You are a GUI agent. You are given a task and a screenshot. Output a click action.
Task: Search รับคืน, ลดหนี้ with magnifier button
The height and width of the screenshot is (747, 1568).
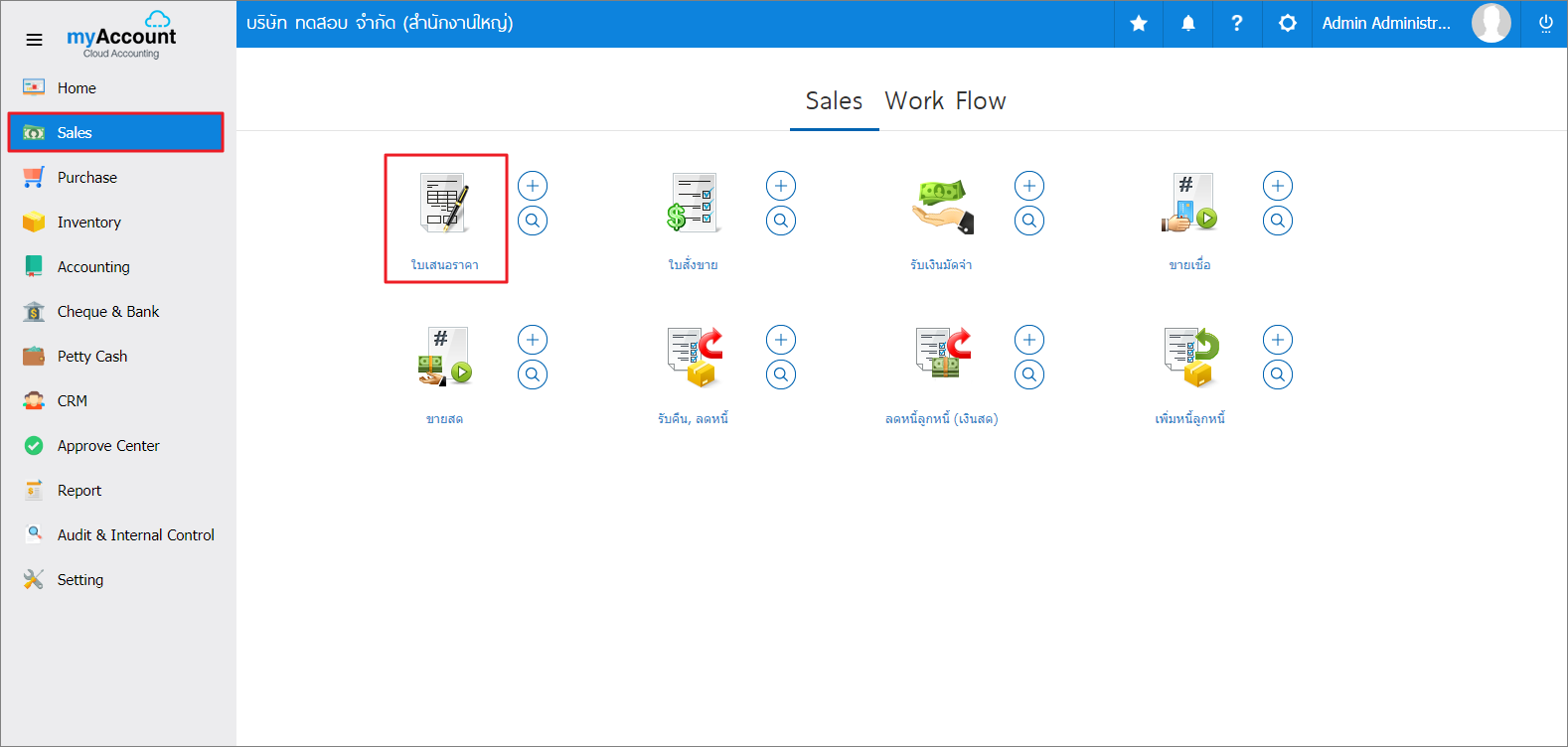pos(781,374)
